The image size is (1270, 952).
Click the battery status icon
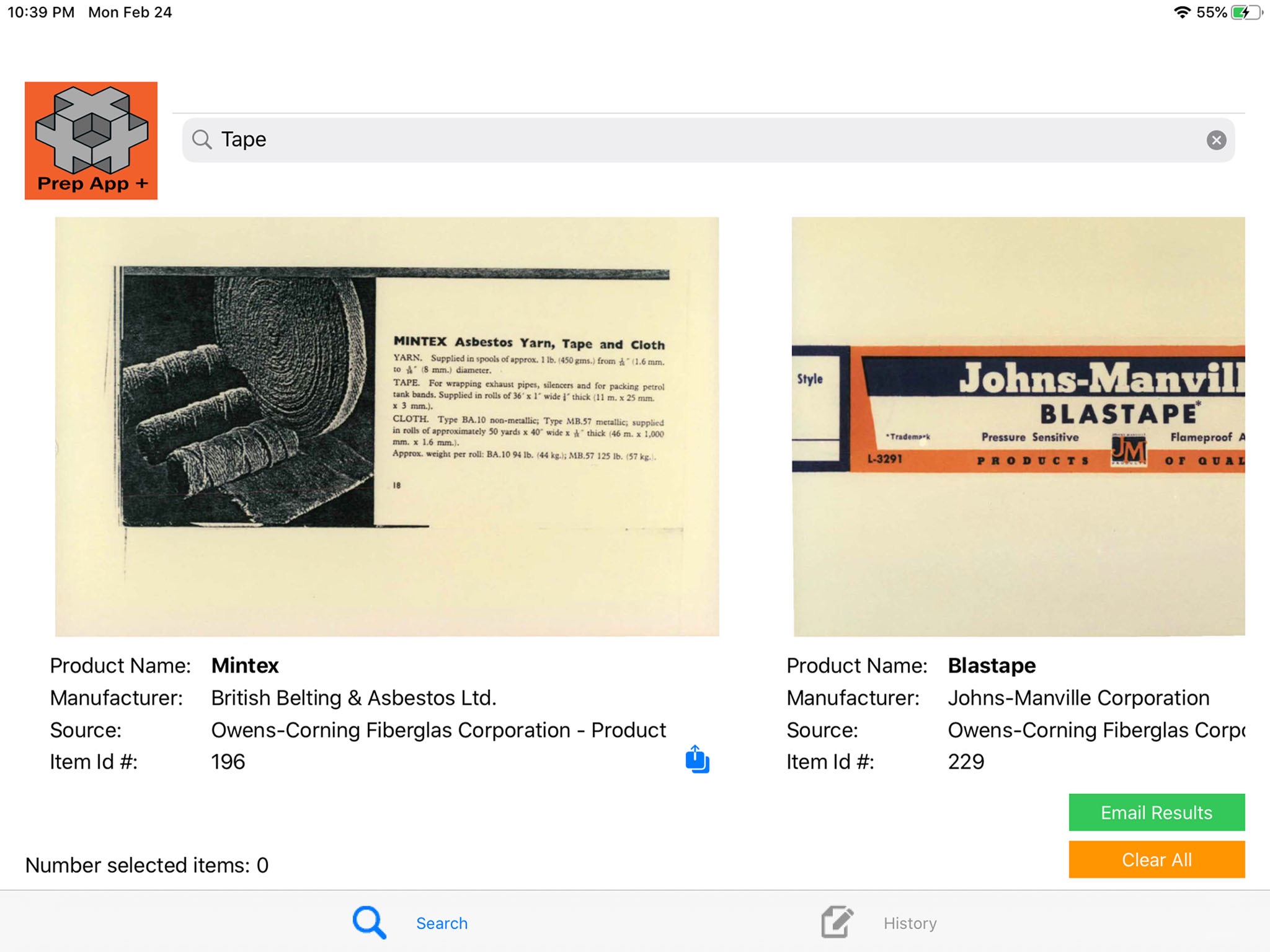1246,12
